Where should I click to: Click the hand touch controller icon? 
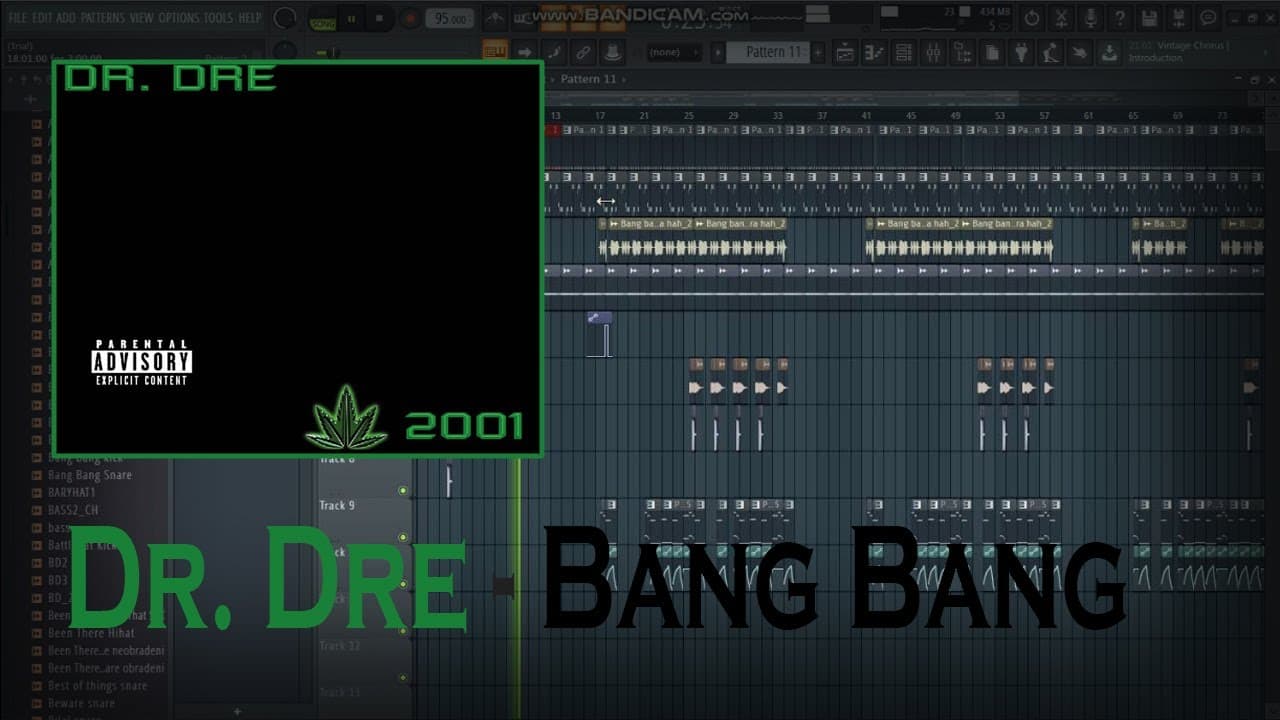tap(1080, 52)
